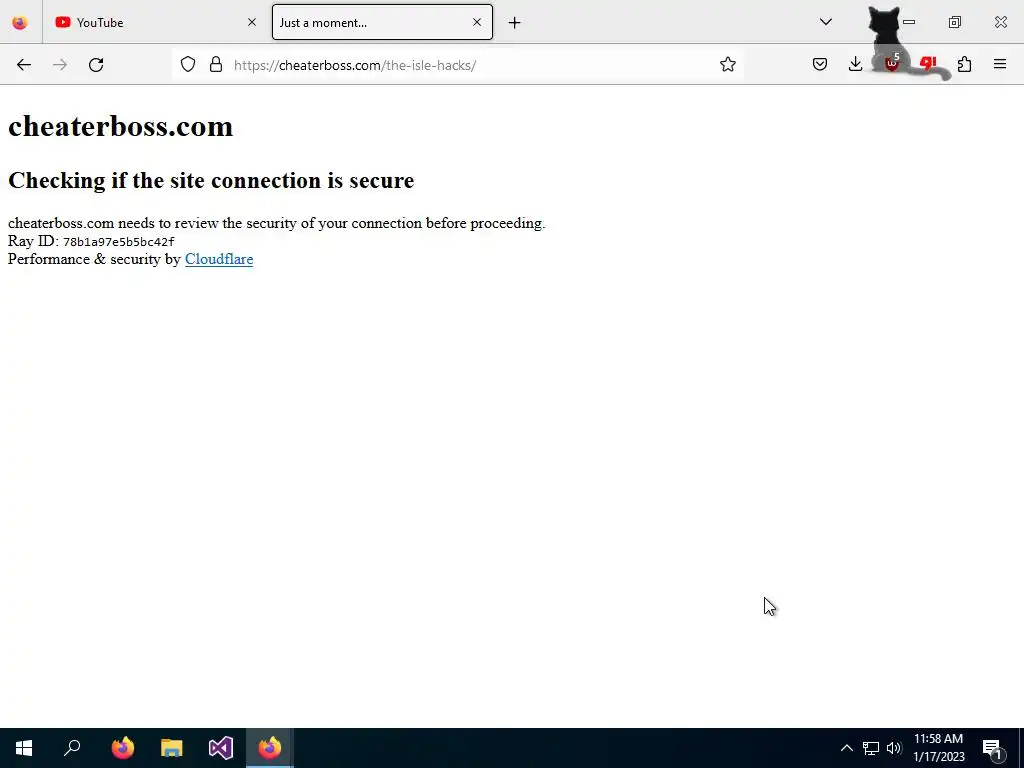The image size is (1024, 768).
Task: Open the uBlock Origin extension
Action: point(892,64)
